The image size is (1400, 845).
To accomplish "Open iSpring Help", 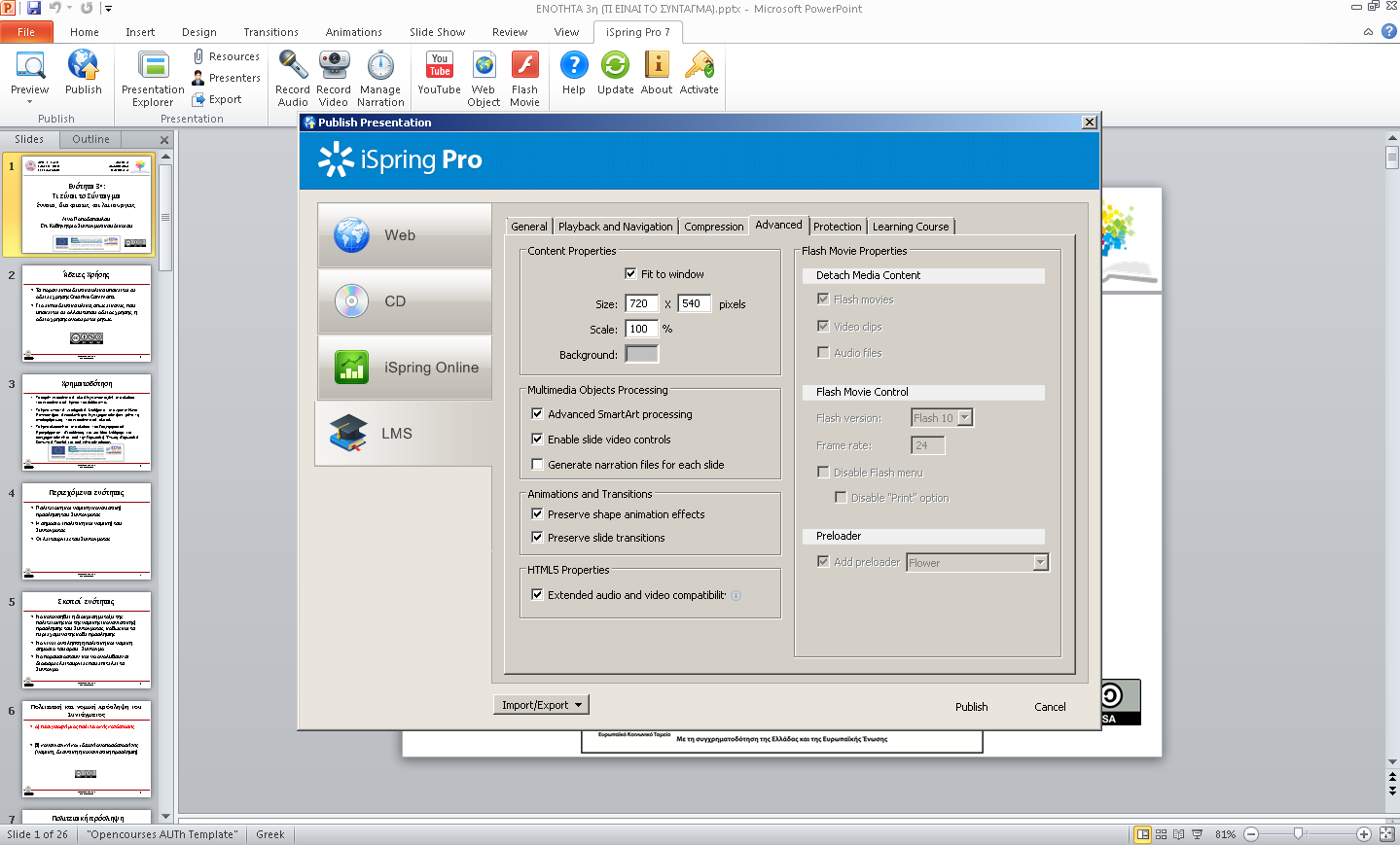I will pos(574,73).
